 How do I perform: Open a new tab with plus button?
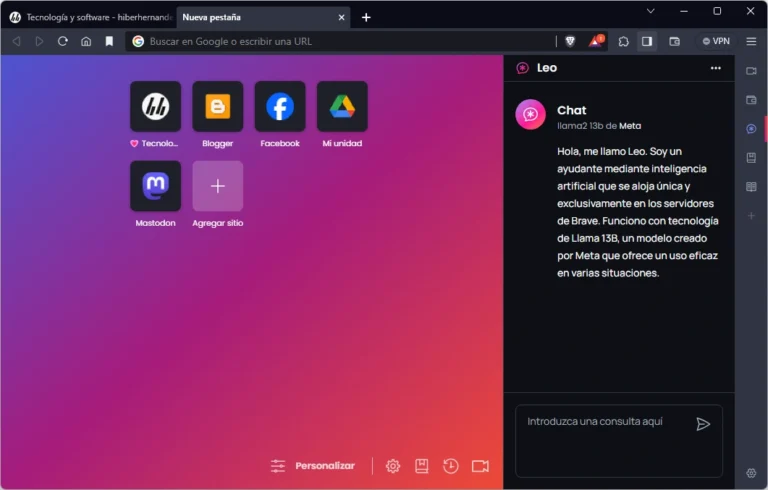366,17
